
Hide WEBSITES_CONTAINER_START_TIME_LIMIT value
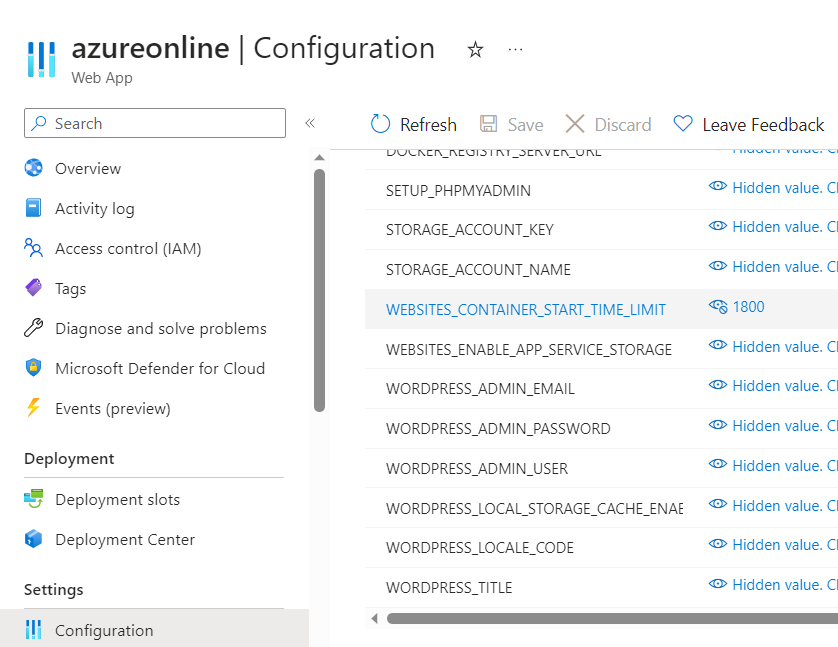718,306
